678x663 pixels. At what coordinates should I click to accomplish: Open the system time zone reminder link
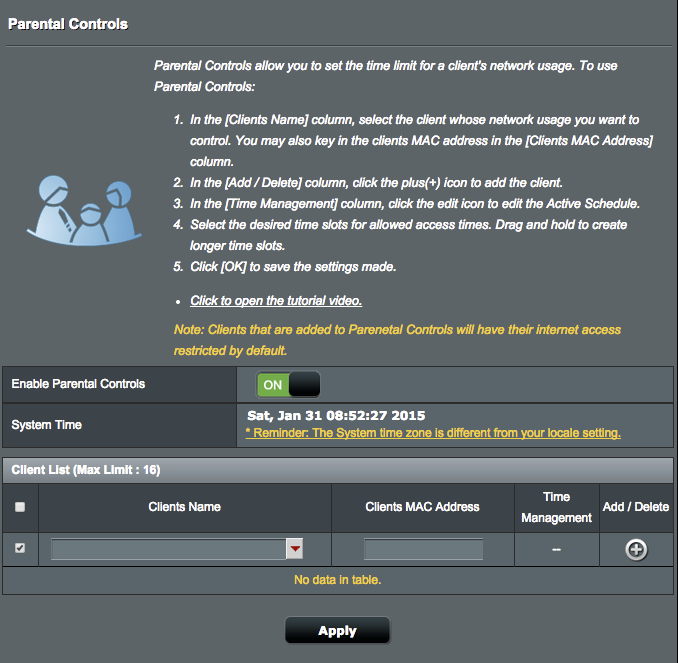point(433,433)
